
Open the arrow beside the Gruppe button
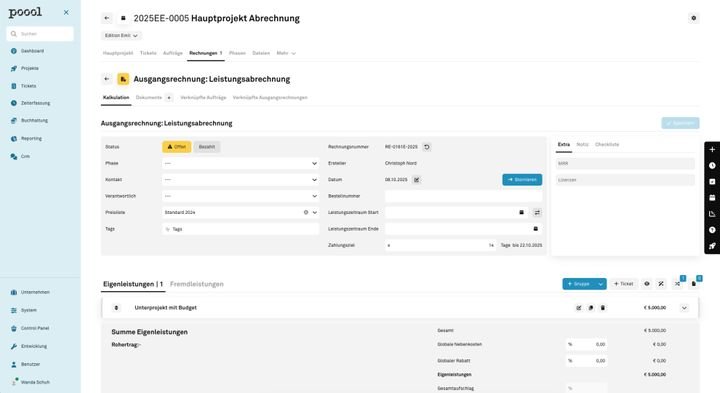600,284
